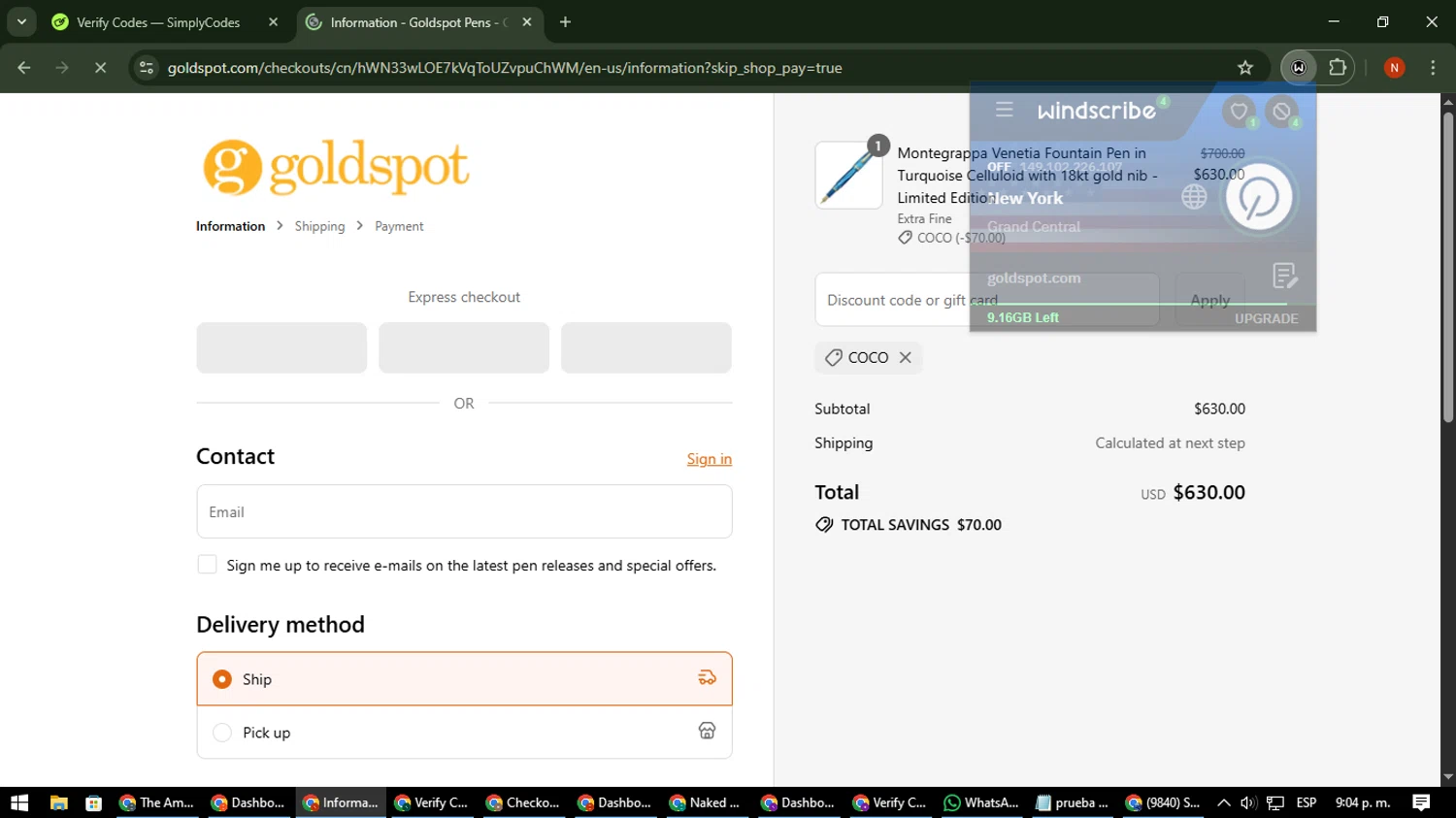Open the ESP language indicator
The image size is (1456, 818).
[x=1307, y=802]
